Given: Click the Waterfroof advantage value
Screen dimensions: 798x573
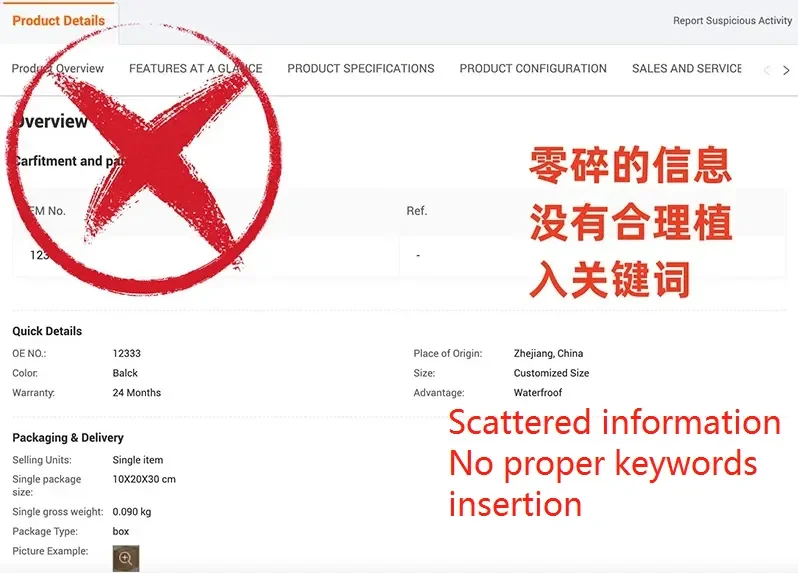Looking at the screenshot, I should click(x=538, y=393).
